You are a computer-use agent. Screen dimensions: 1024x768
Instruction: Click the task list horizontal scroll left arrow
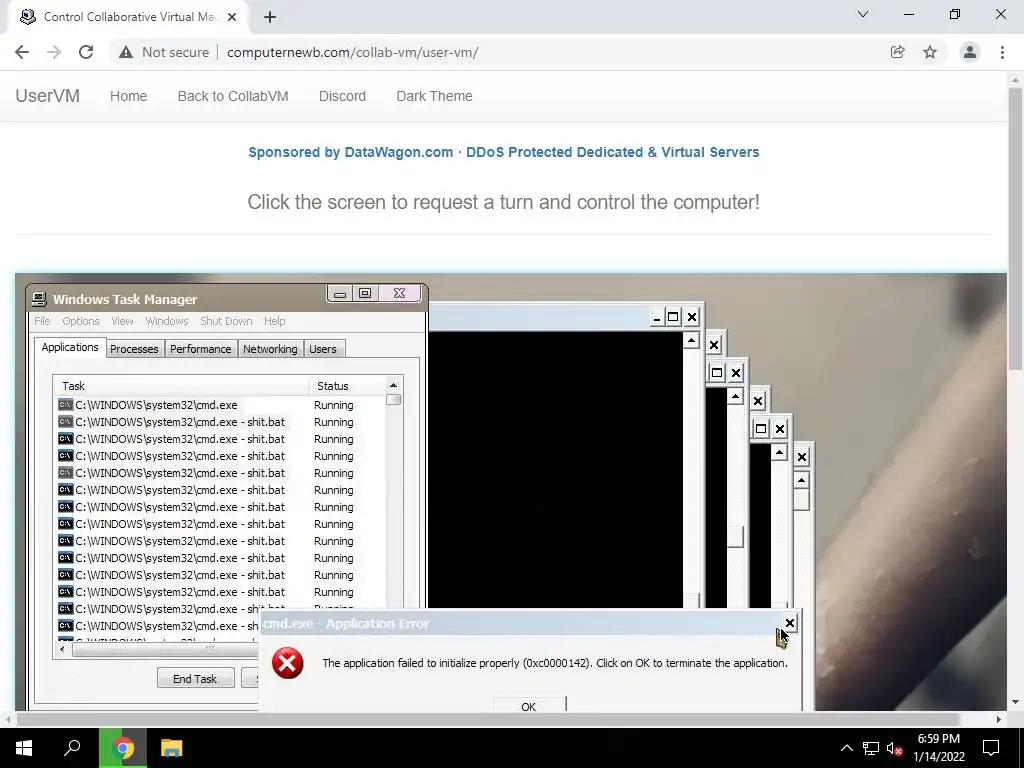pyautogui.click(x=62, y=649)
